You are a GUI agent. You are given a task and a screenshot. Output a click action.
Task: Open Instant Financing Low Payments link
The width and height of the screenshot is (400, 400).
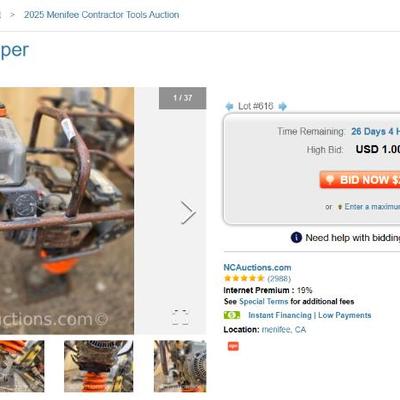(310, 315)
